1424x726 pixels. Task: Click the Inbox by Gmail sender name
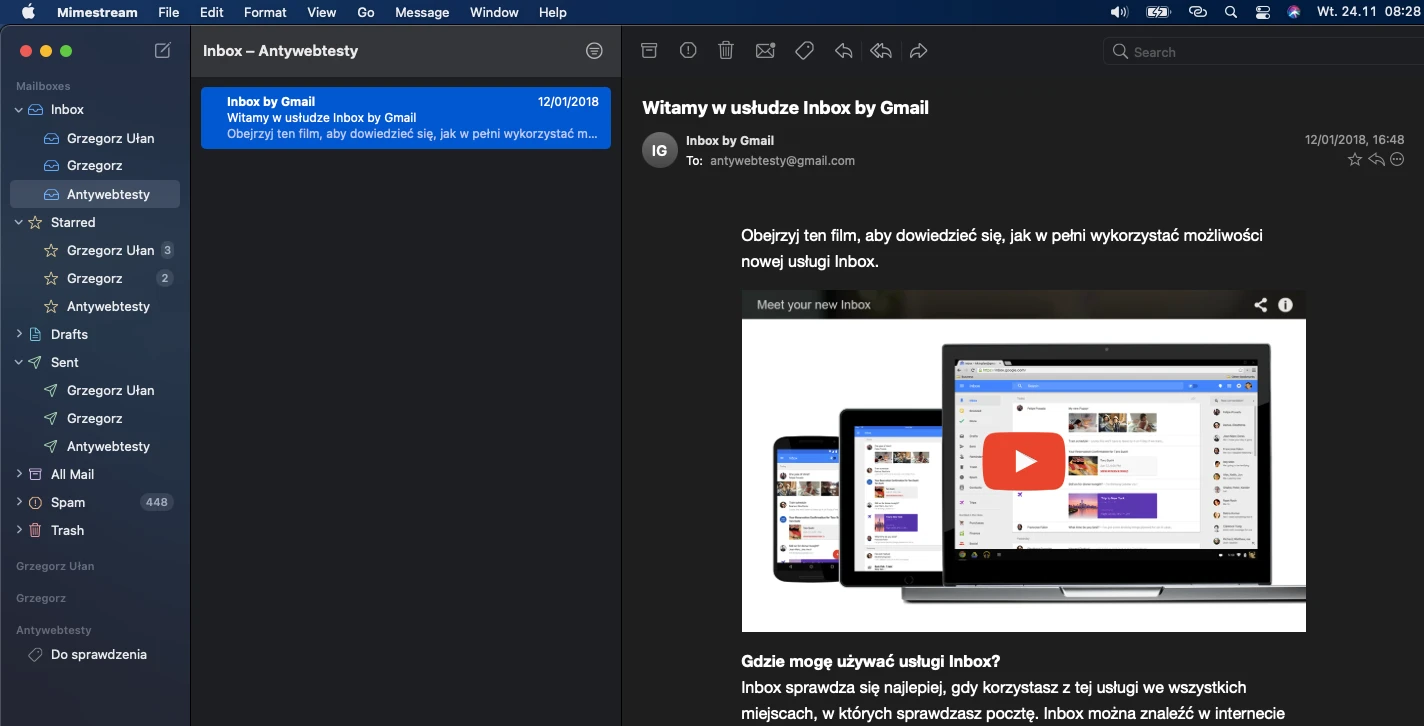[x=730, y=140]
